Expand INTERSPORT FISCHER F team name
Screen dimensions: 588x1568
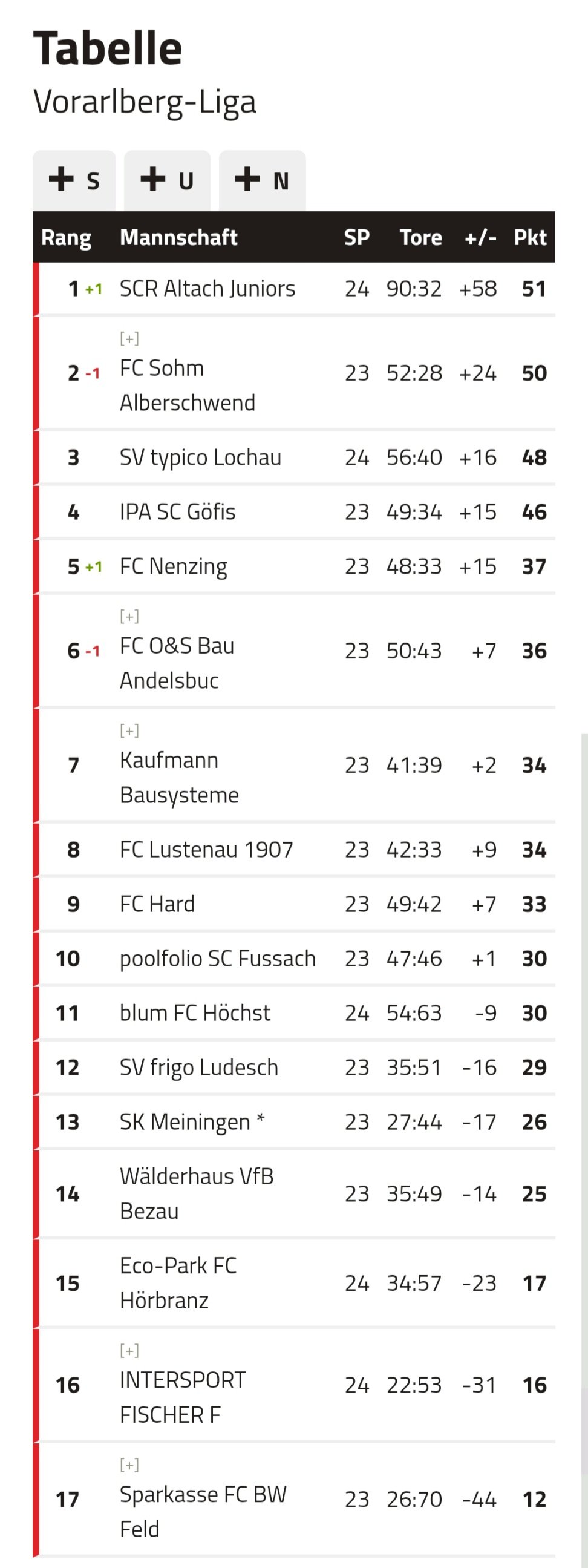129,1351
